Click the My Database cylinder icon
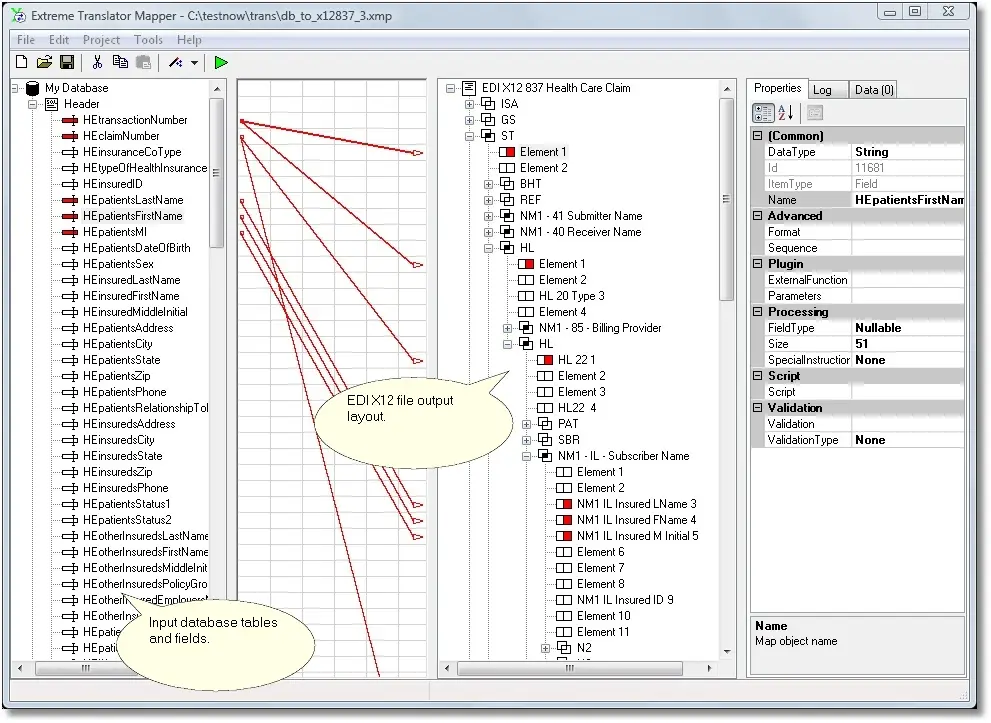 [32, 88]
